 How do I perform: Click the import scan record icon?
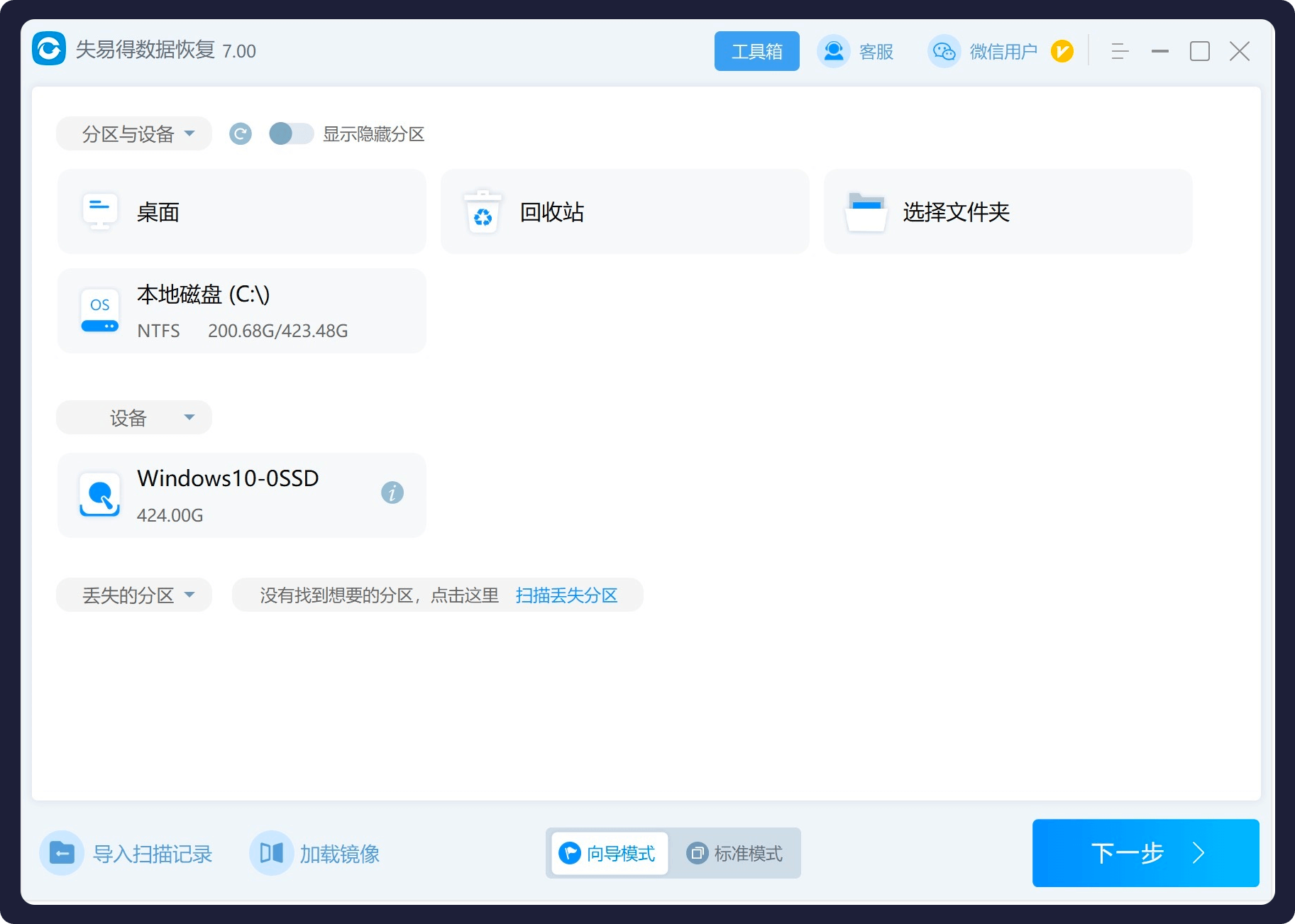(x=62, y=853)
